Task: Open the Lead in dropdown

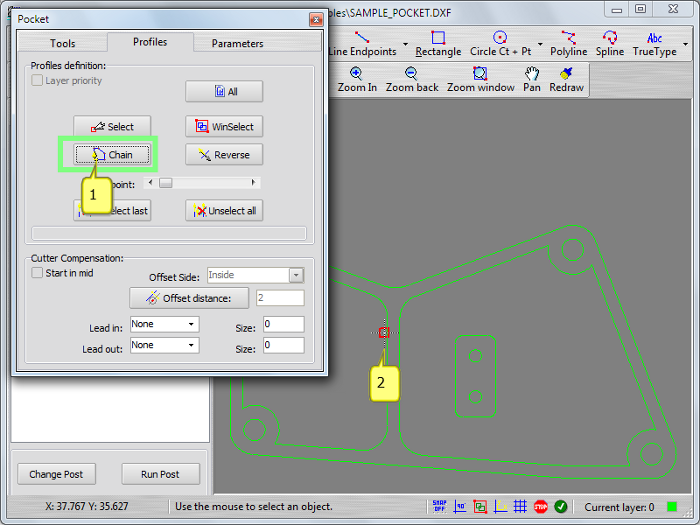Action: tap(164, 324)
